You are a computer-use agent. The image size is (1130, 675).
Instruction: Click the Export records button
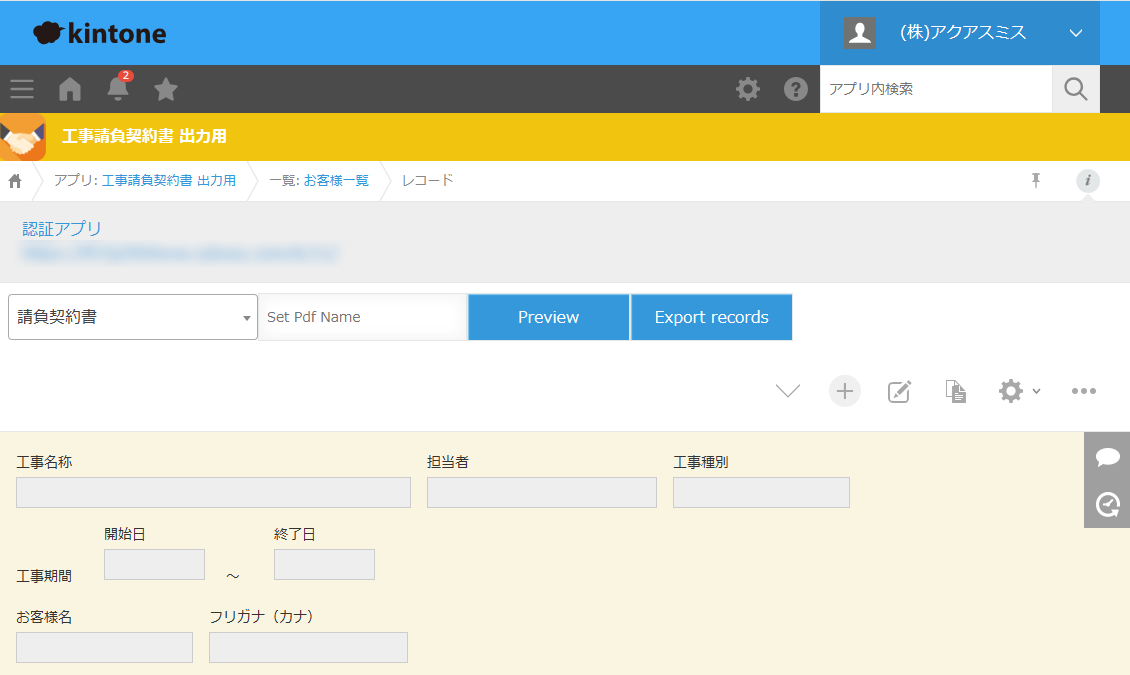711,317
